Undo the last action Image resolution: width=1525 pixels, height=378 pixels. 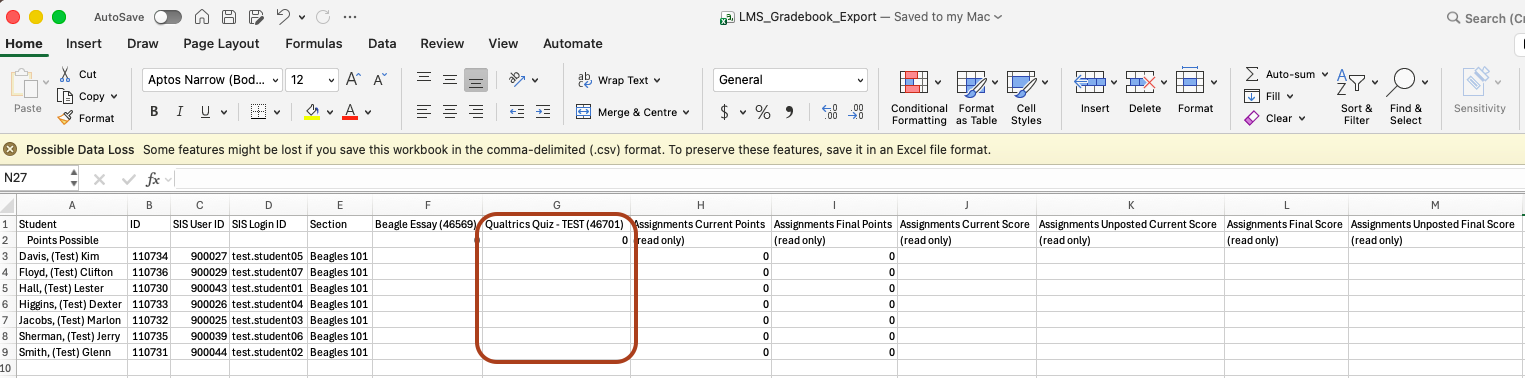pos(283,17)
